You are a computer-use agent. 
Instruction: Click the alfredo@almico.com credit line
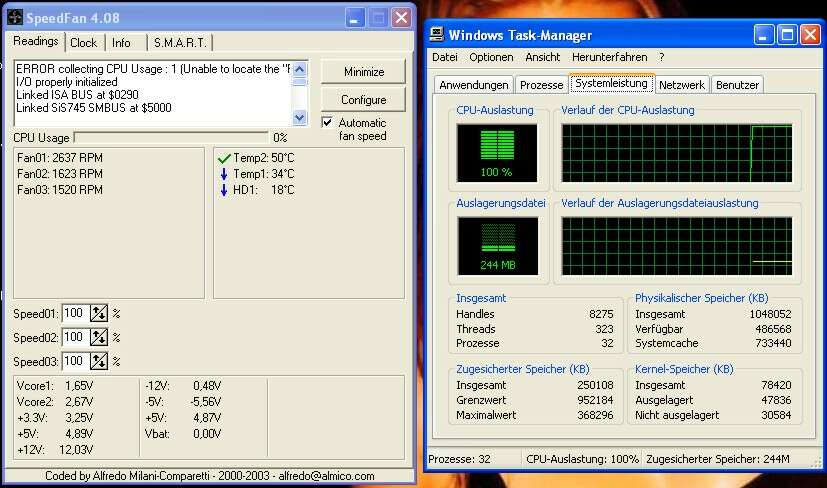point(209,476)
